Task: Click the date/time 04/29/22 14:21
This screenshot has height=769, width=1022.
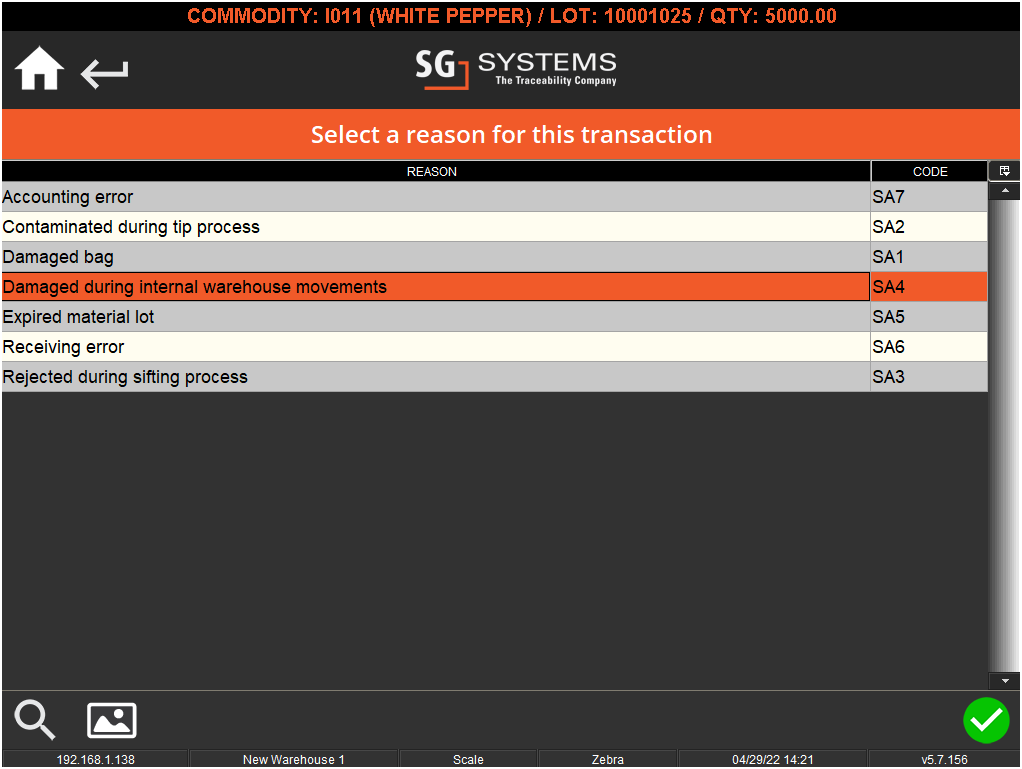Action: pos(772,759)
